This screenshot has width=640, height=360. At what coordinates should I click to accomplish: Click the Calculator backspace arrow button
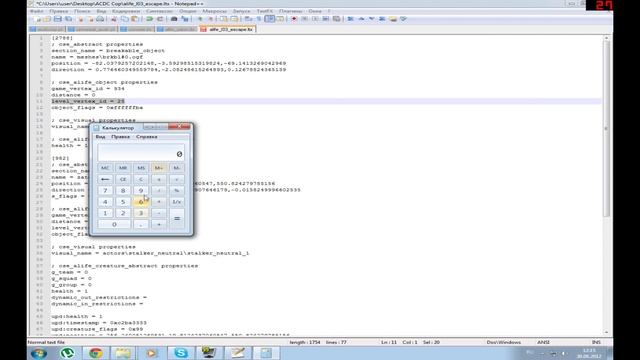coord(105,179)
